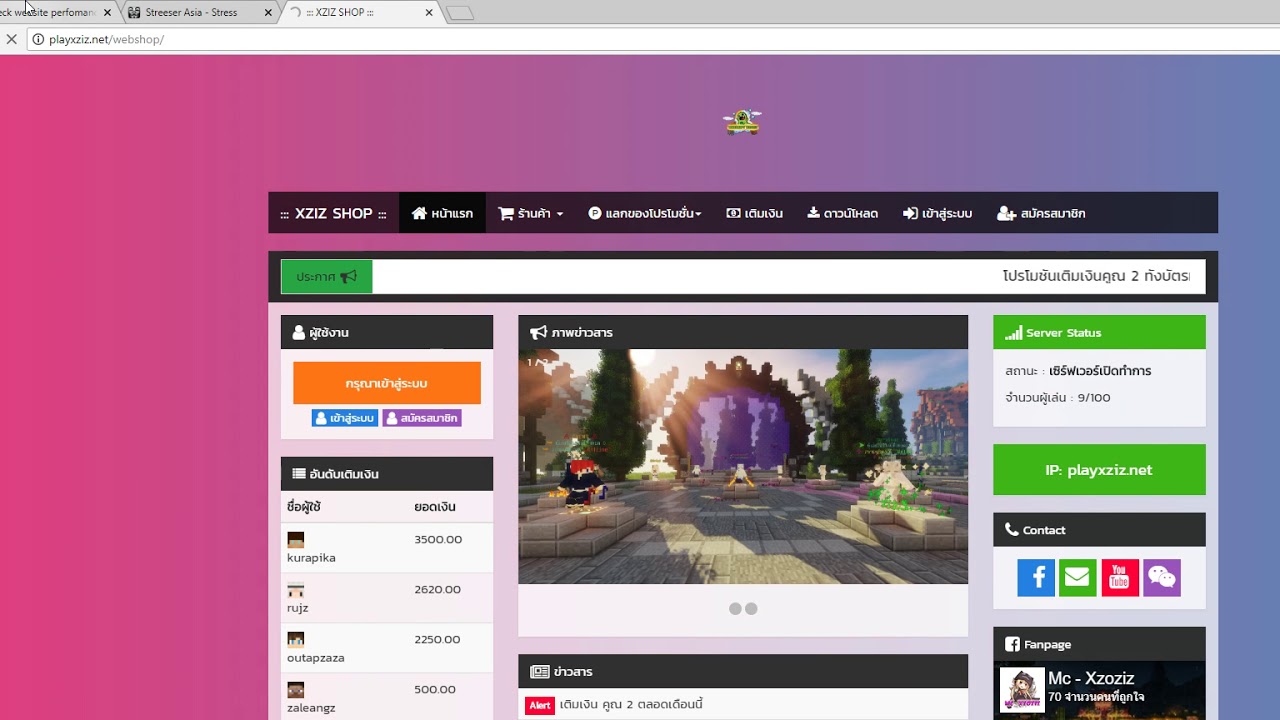Click the green ประกาศ announcement button
The height and width of the screenshot is (720, 1280).
pyautogui.click(x=326, y=277)
